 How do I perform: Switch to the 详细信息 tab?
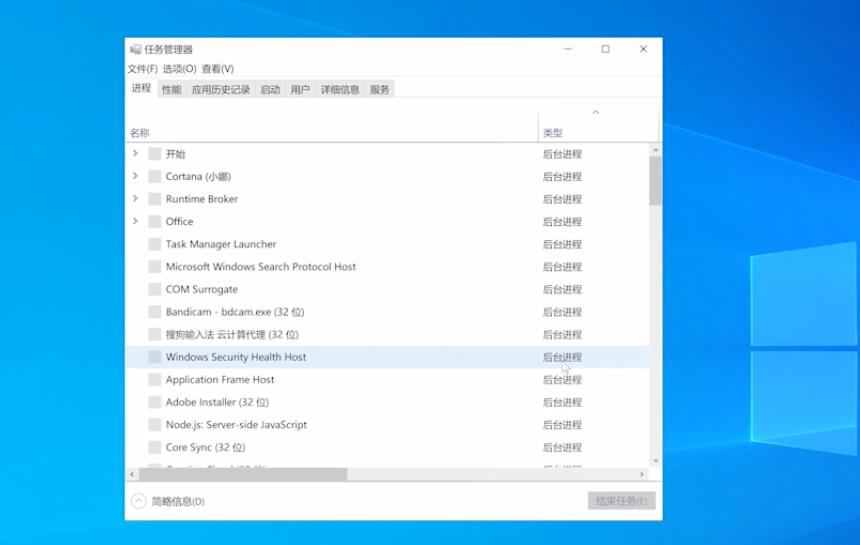point(340,89)
